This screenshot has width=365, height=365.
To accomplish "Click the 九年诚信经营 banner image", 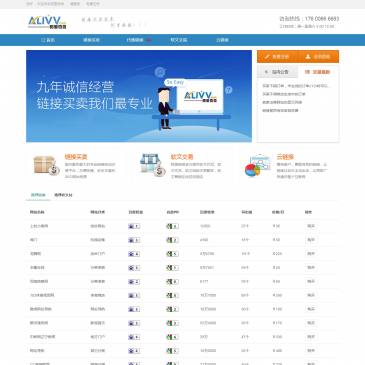I will tap(139, 96).
